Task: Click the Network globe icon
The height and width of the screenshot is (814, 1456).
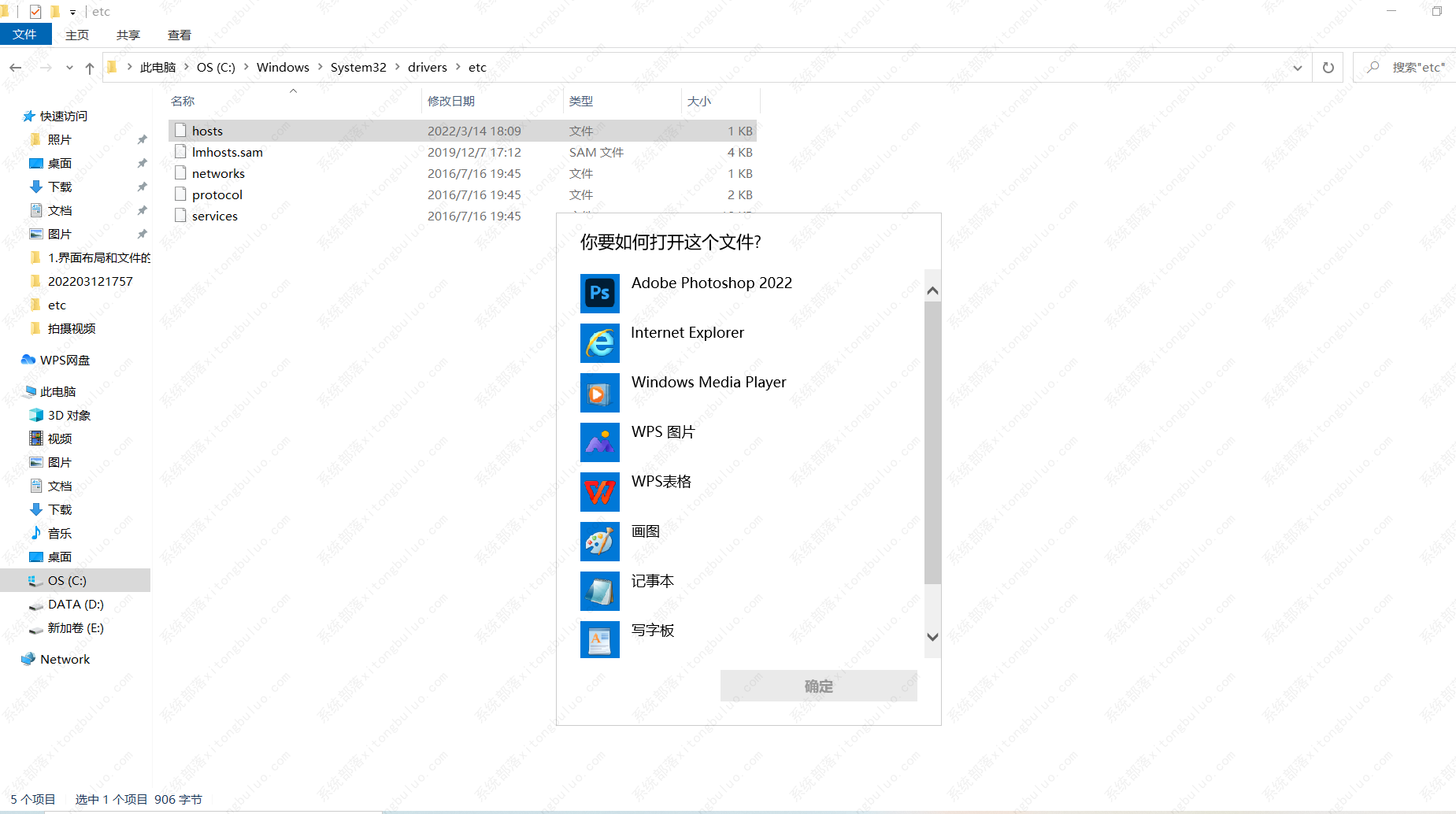Action: [28, 659]
